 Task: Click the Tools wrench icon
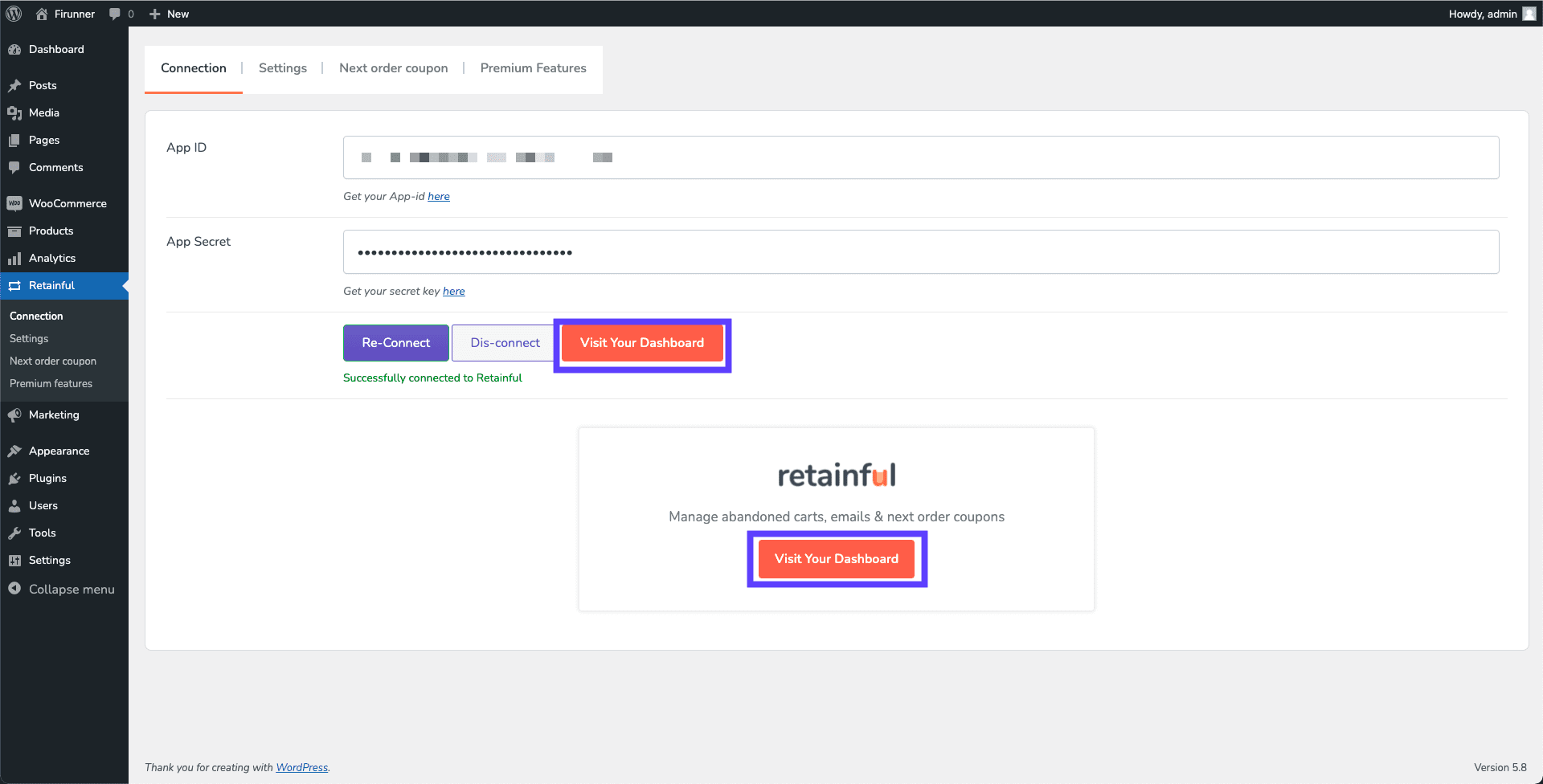[x=14, y=533]
